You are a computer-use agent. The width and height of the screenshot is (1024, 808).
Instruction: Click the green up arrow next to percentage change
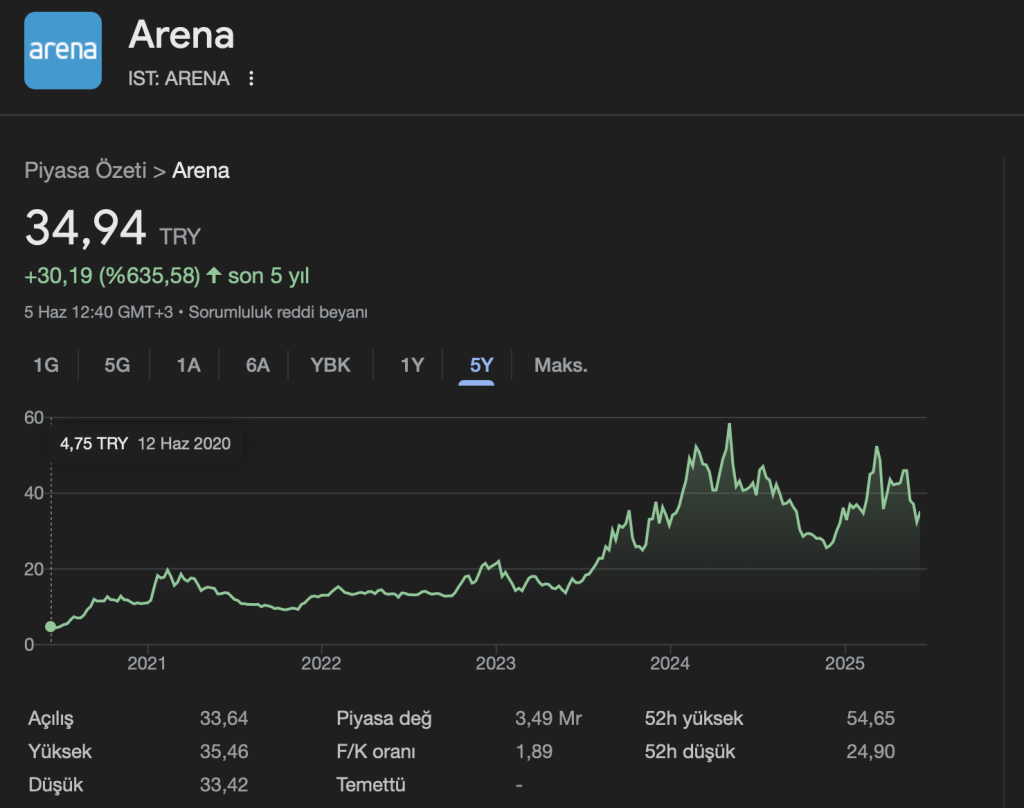[213, 275]
